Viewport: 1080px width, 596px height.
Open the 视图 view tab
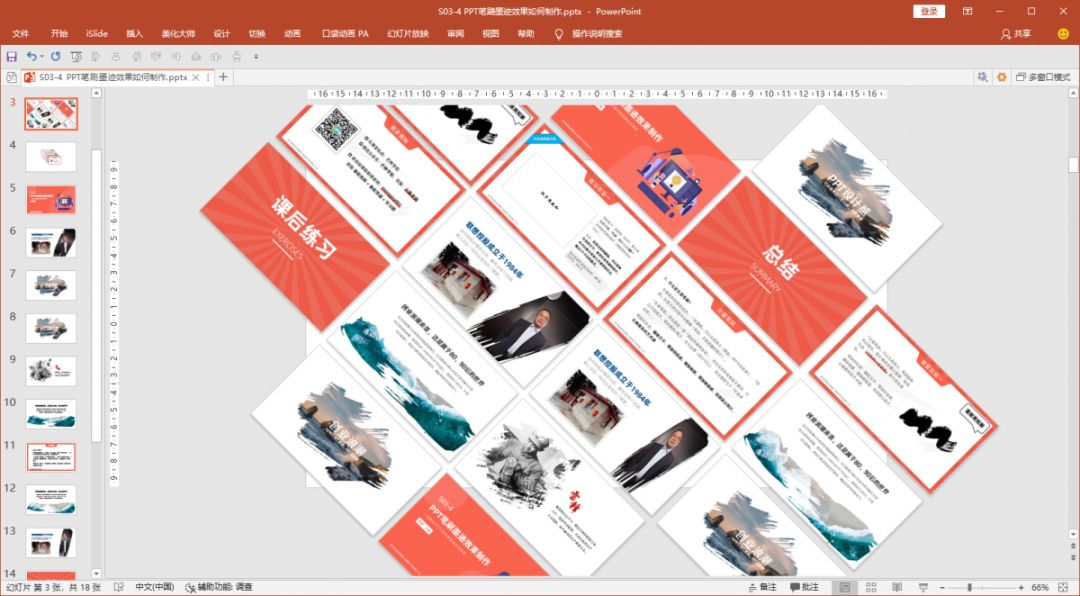490,34
